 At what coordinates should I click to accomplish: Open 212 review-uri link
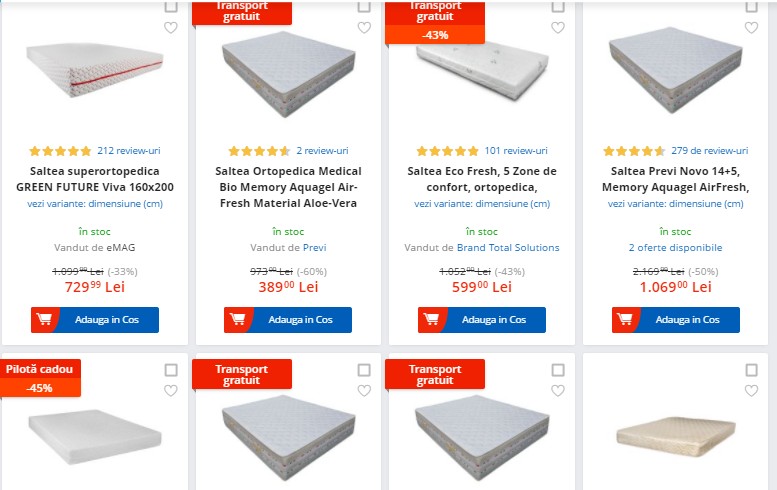[128, 151]
